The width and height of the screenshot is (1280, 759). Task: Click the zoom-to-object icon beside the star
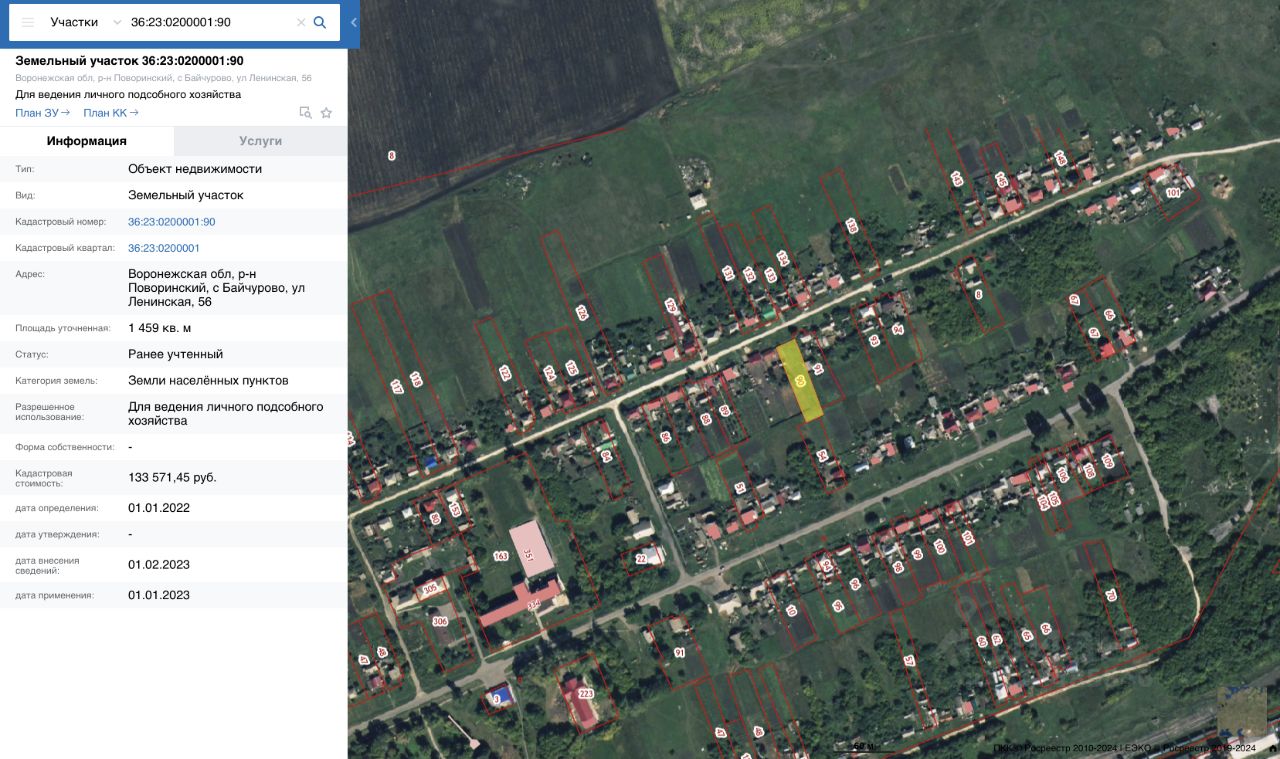point(306,113)
